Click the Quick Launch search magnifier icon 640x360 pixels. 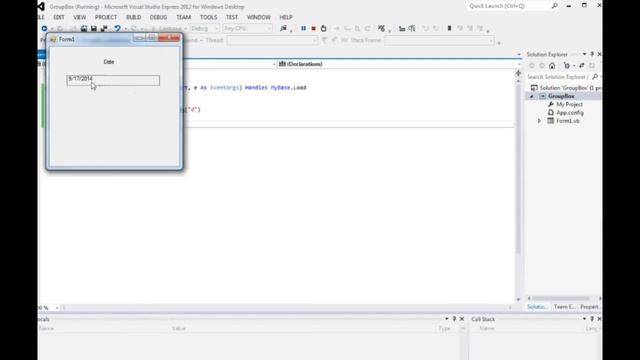[x=555, y=6]
